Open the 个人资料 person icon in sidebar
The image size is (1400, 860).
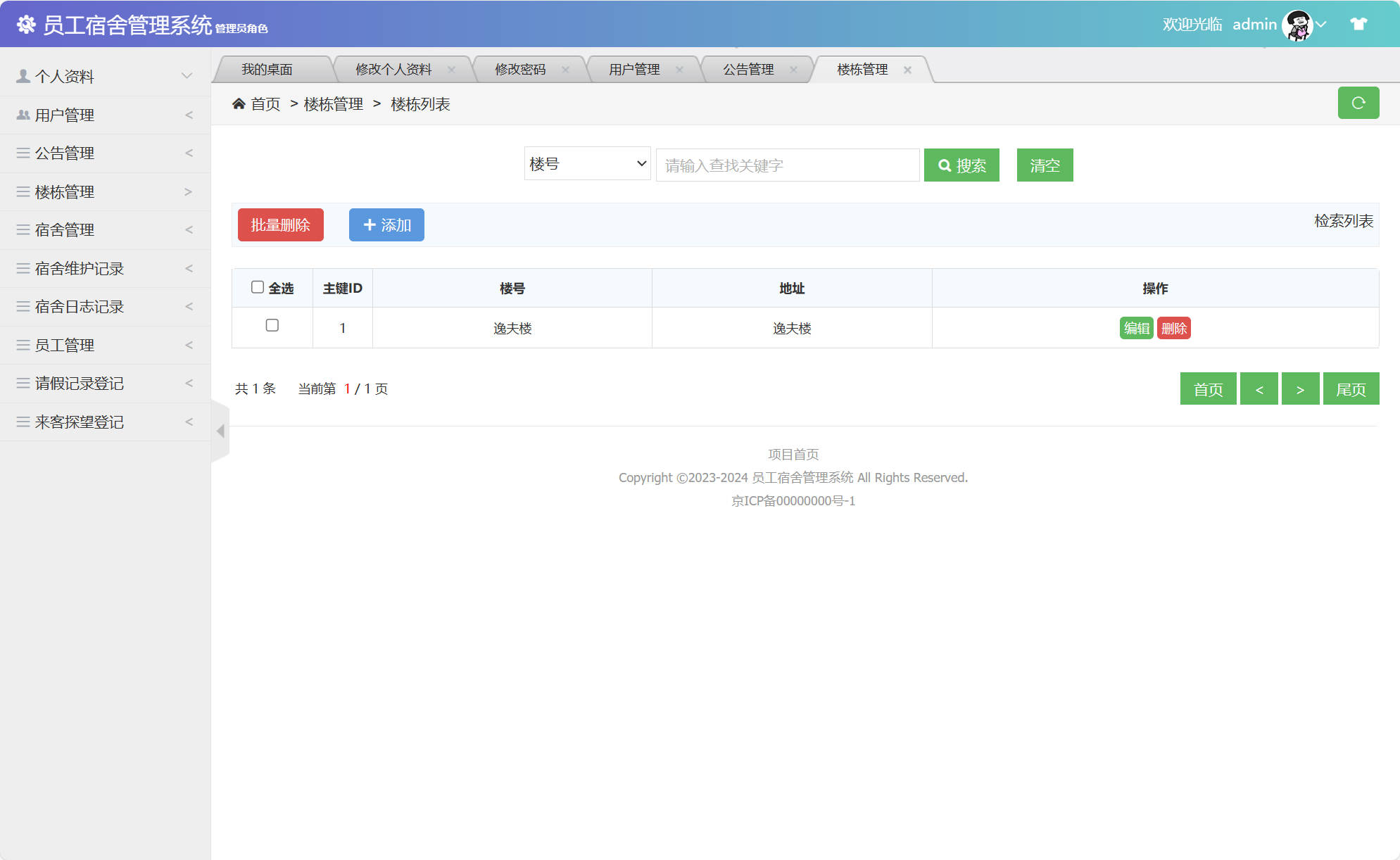pos(21,76)
